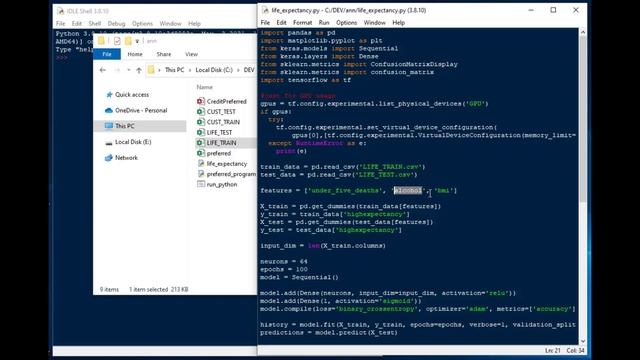Expand the chevron after Local Disk (C:)
The width and height of the screenshot is (640, 360).
point(238,70)
